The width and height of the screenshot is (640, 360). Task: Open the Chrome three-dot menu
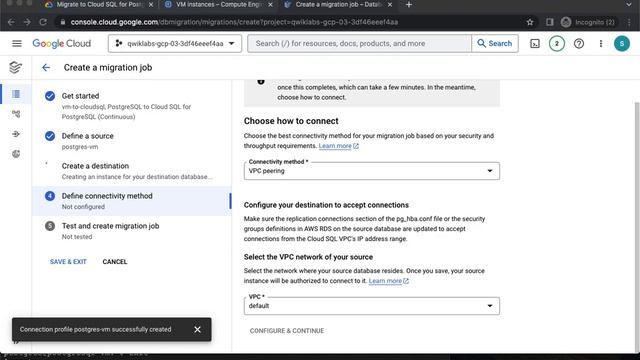[629, 22]
